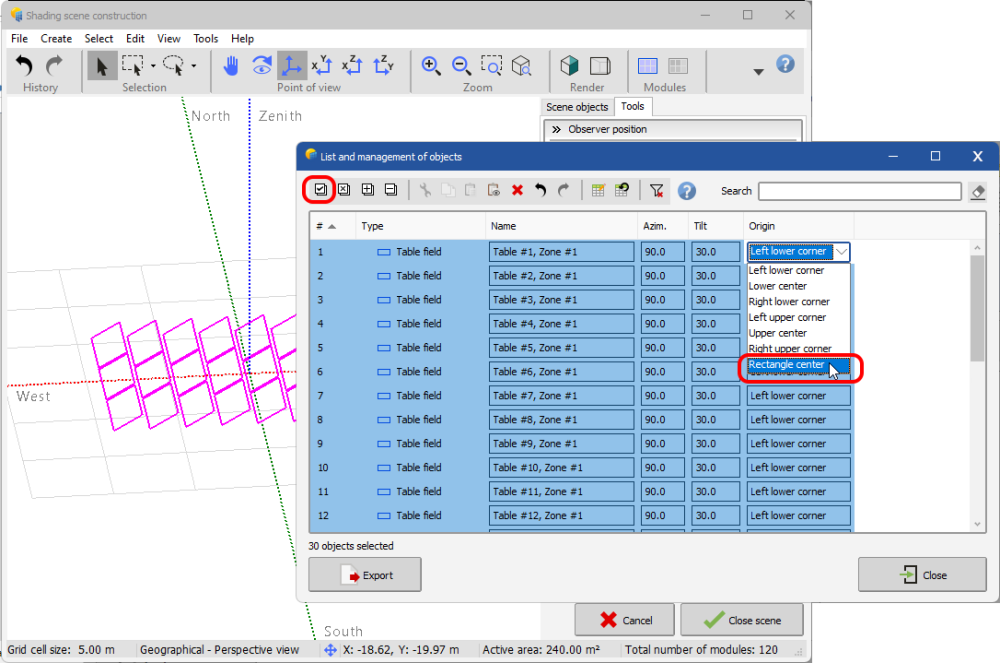1000x663 pixels.
Task: Open the lasso selection dropdown arrow
Action: (193, 67)
